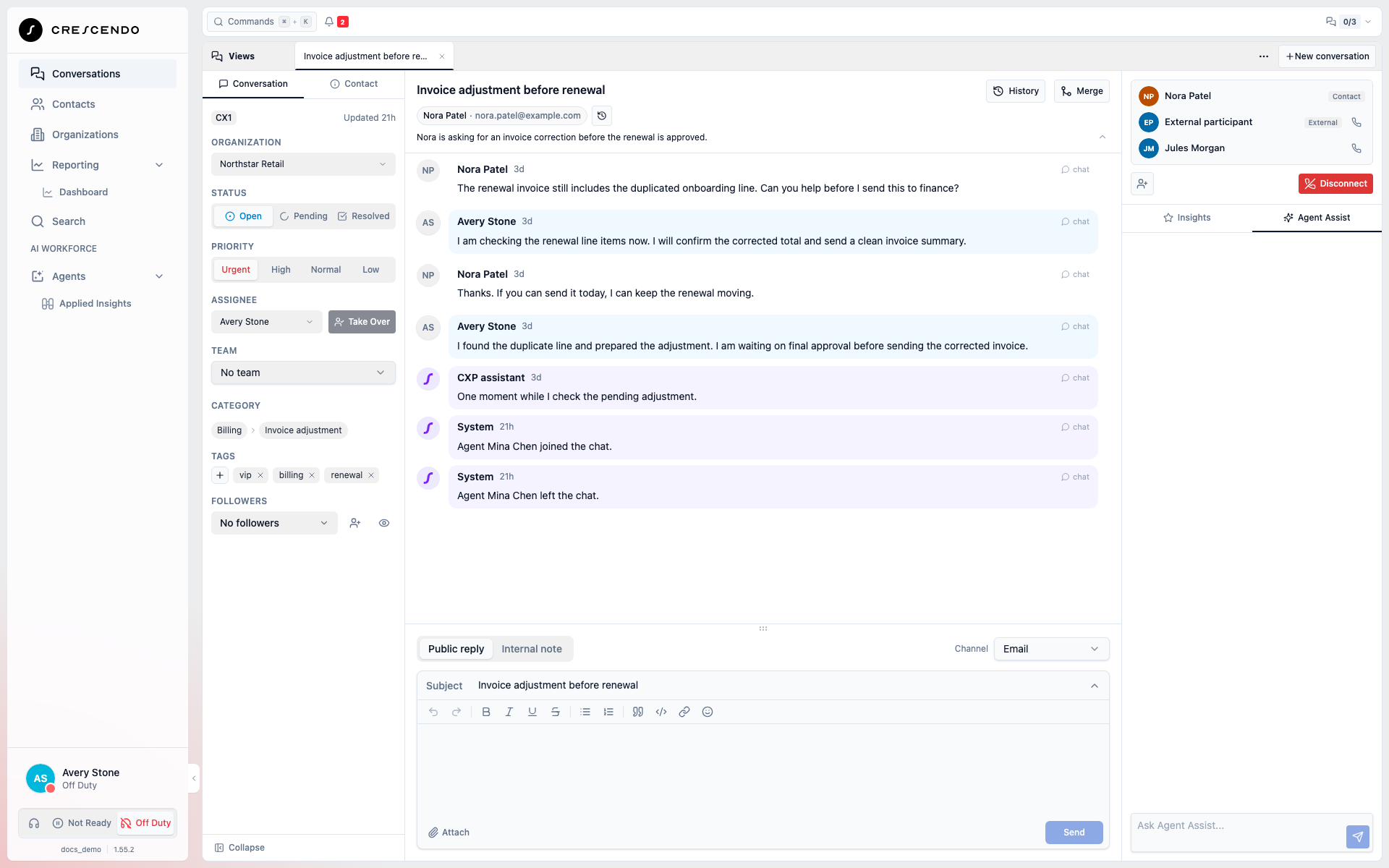Open the Insights tab
This screenshot has width=1389, height=868.
(x=1186, y=218)
